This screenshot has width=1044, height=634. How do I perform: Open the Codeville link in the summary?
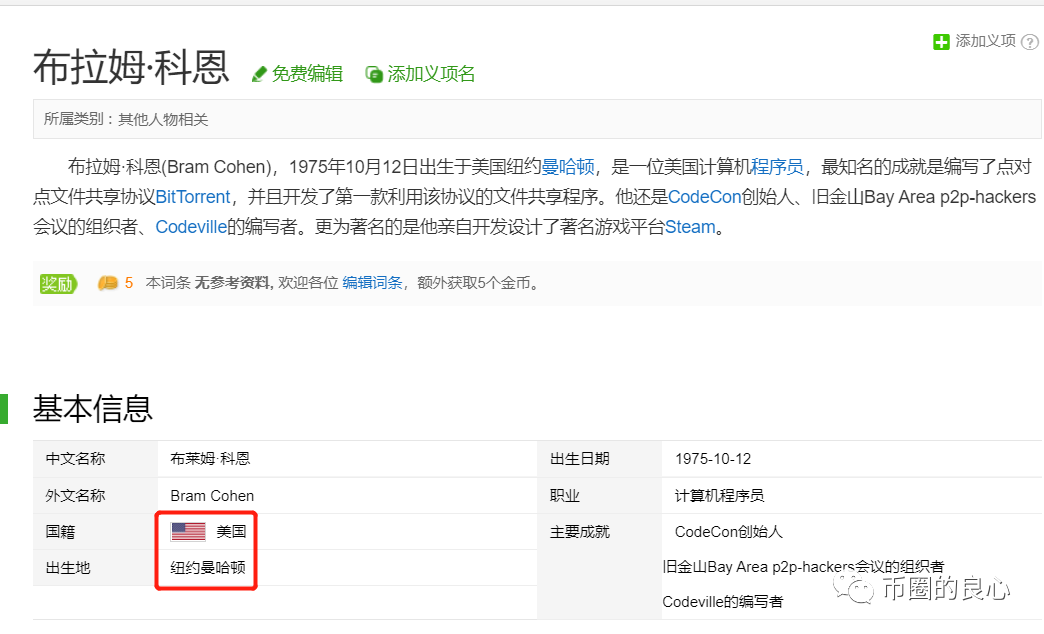tap(191, 227)
